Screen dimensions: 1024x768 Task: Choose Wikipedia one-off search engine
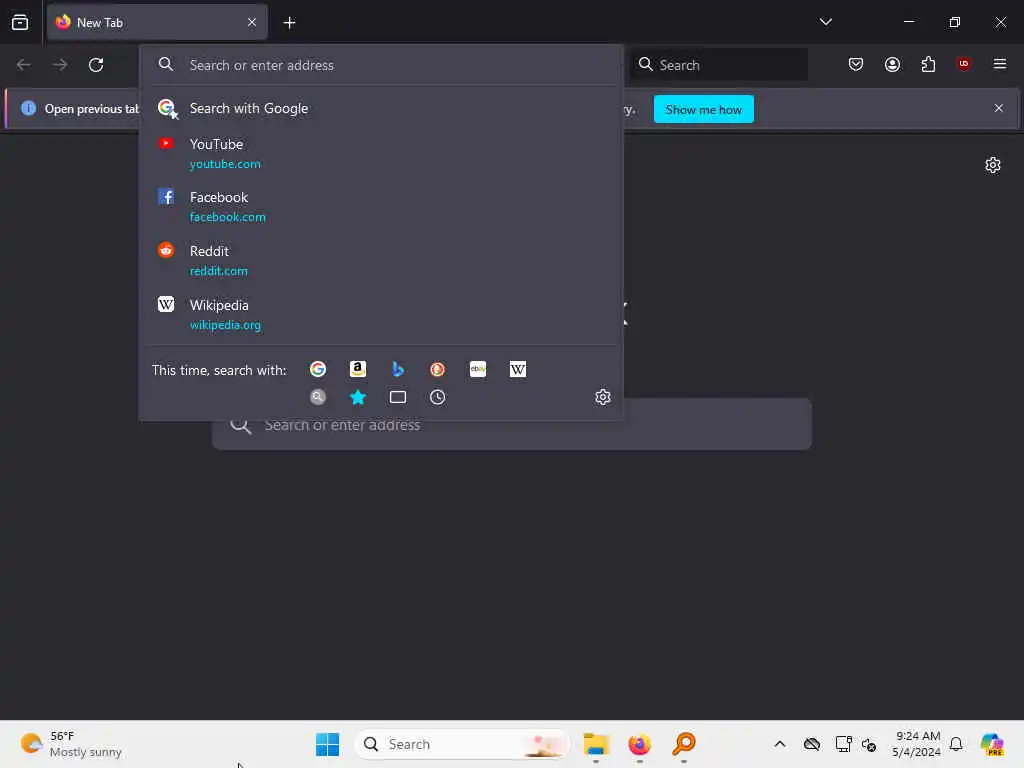(518, 370)
